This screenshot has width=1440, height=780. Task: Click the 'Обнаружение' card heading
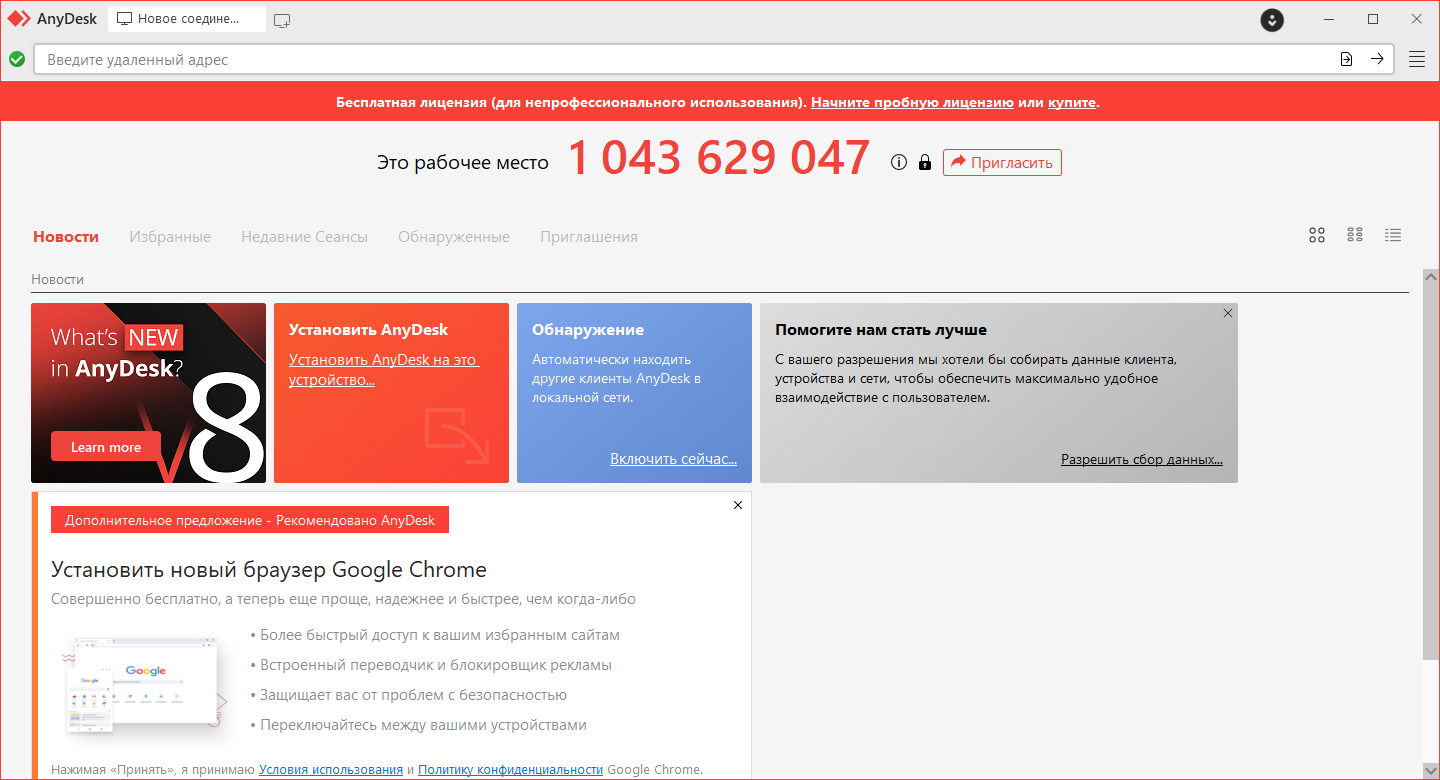(x=588, y=329)
